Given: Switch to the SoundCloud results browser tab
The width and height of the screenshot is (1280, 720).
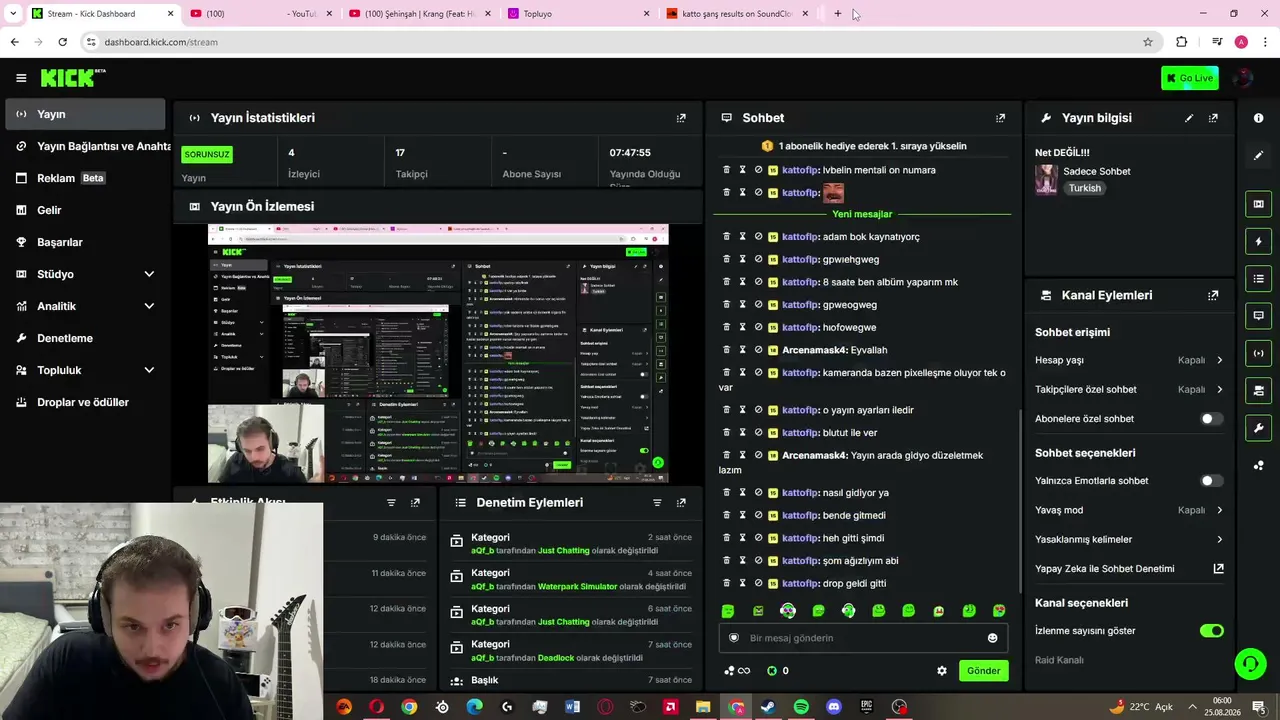Looking at the screenshot, I should [738, 14].
